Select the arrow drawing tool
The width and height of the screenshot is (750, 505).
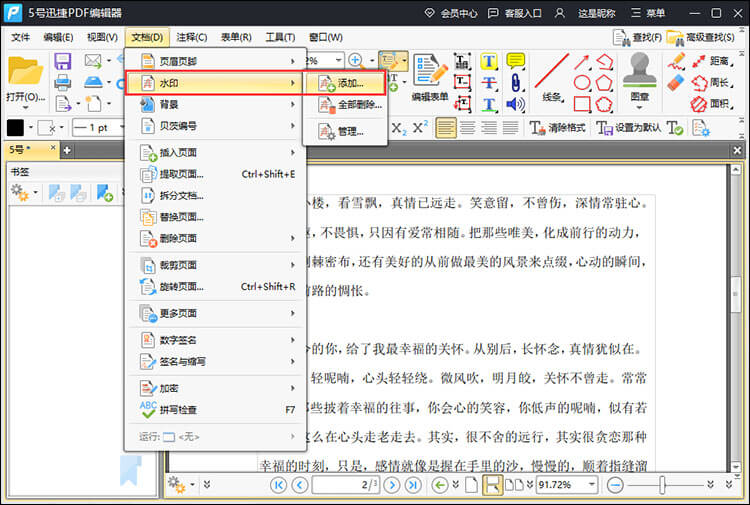coord(582,62)
